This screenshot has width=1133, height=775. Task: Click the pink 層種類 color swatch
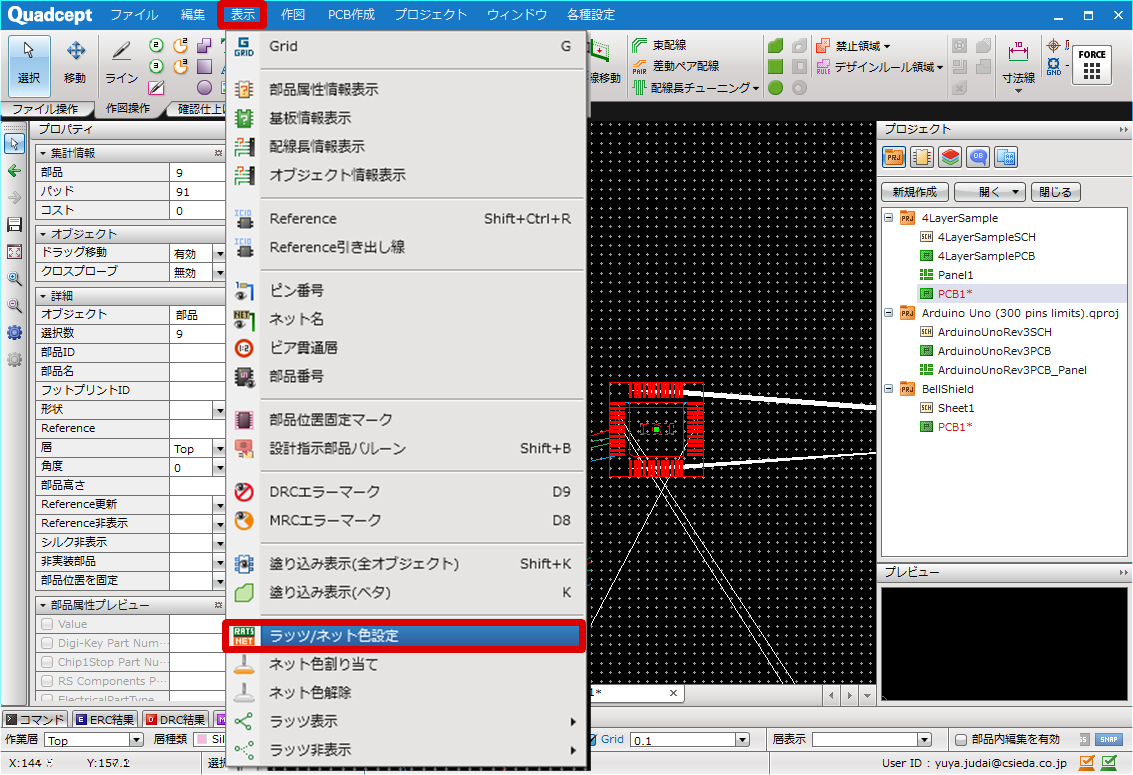201,740
